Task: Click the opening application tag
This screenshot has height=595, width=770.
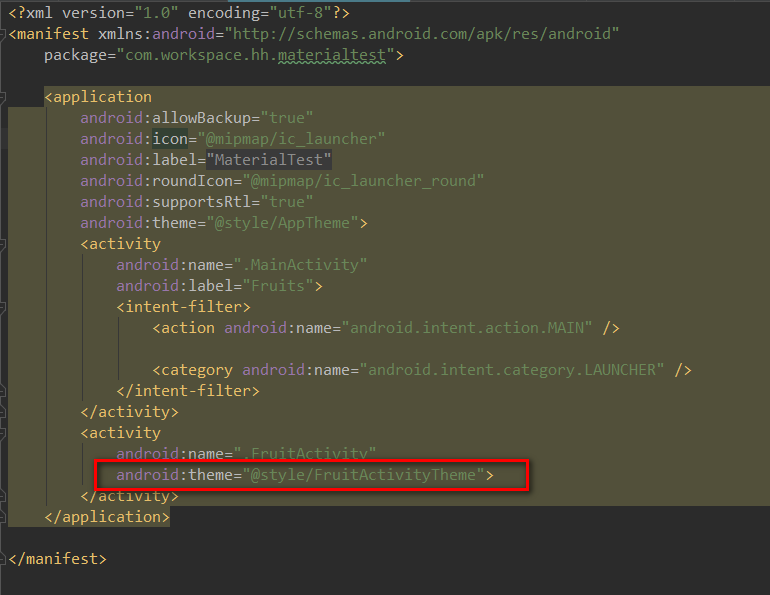Action: point(98,97)
